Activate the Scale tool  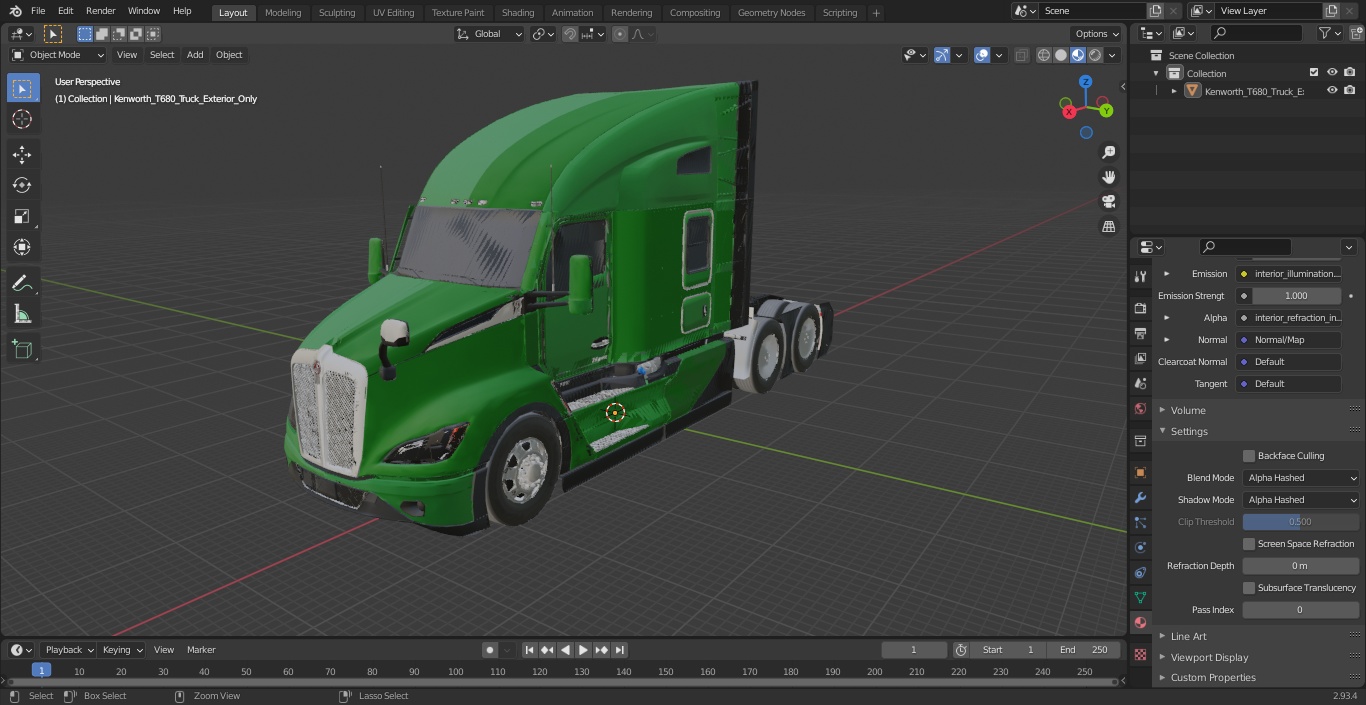coord(22,216)
